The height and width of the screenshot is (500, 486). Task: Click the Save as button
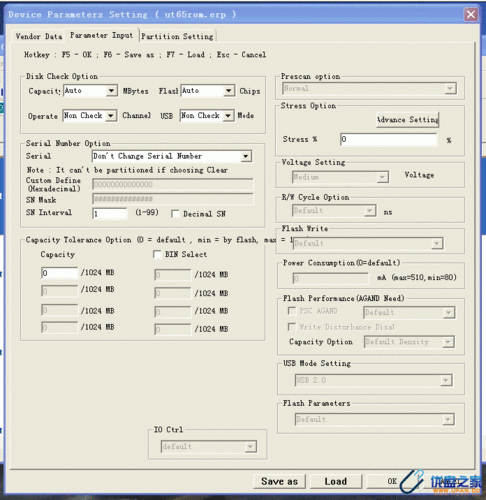click(x=279, y=481)
